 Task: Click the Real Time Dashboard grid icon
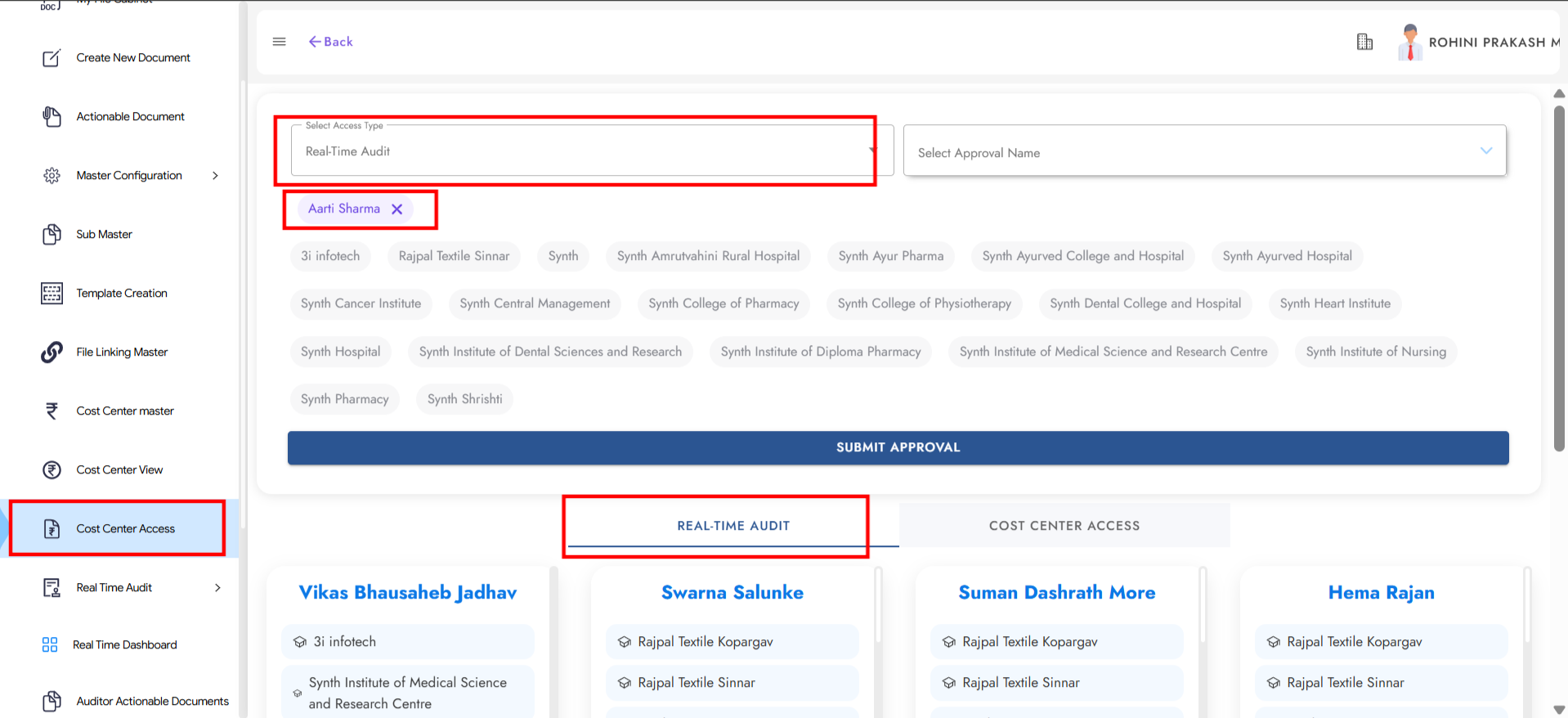[50, 645]
